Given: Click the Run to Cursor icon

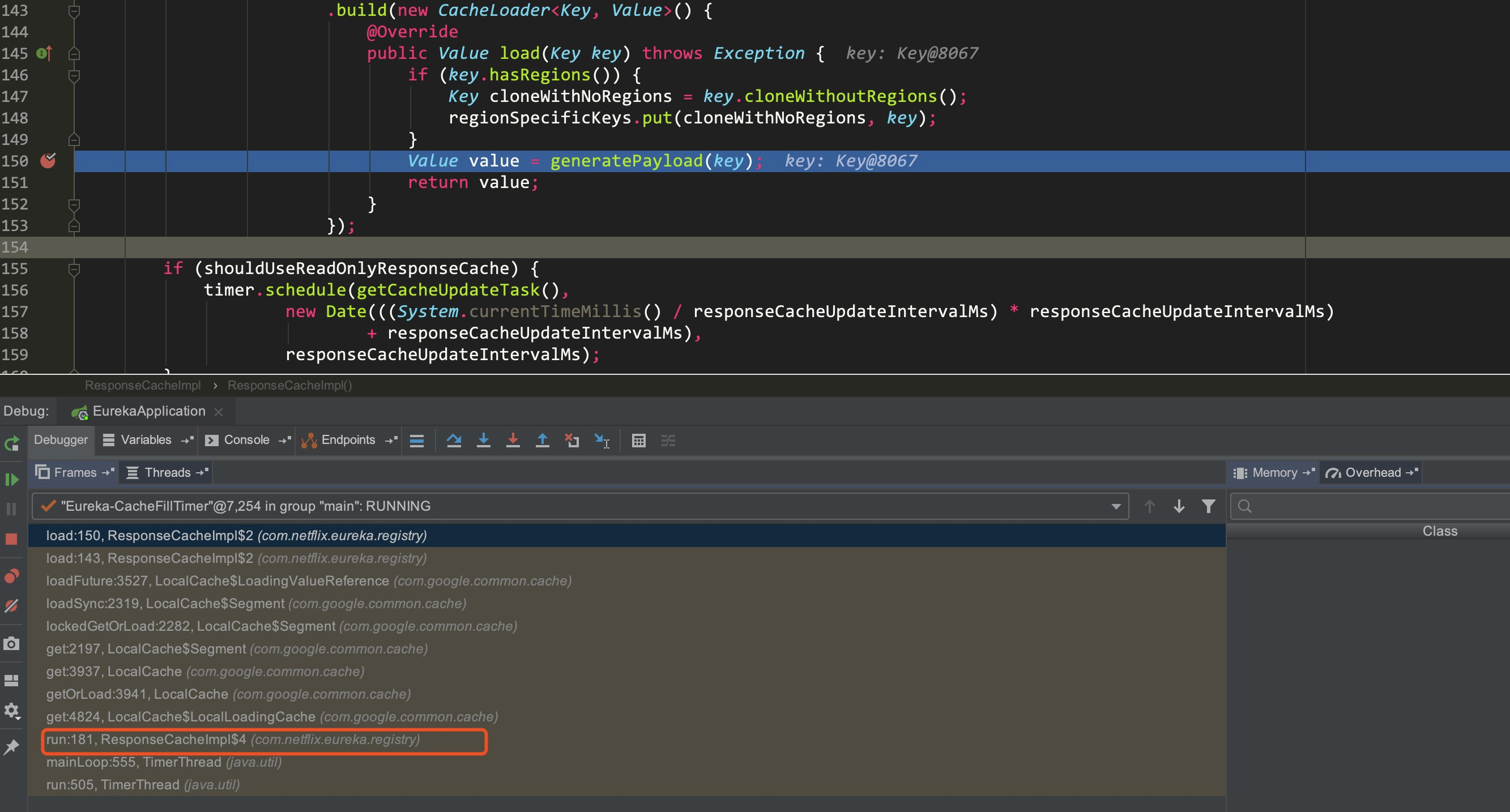Looking at the screenshot, I should tap(602, 441).
